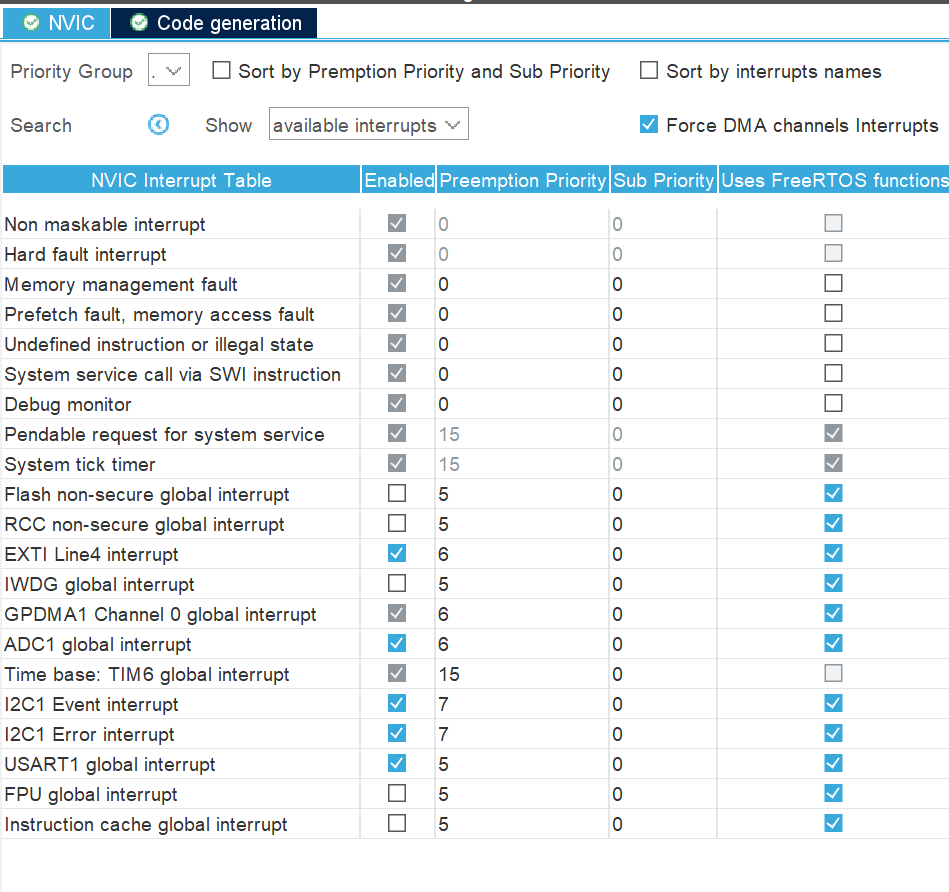Untick FreeRTOS functions for EXTI Line4 interrupt

833,553
